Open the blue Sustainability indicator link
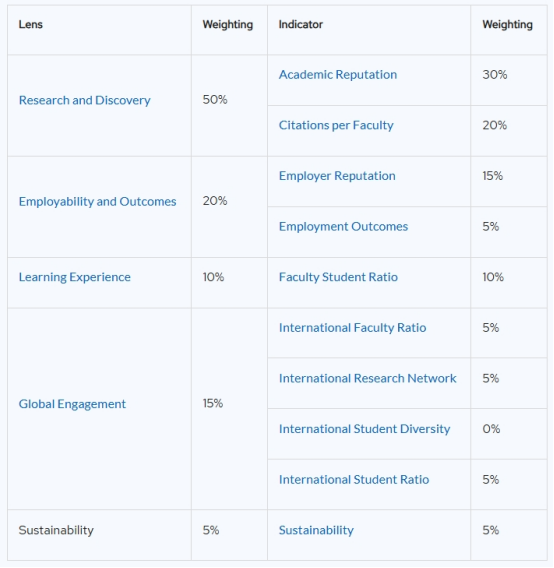Viewport: 554px width, 568px height. tap(316, 531)
